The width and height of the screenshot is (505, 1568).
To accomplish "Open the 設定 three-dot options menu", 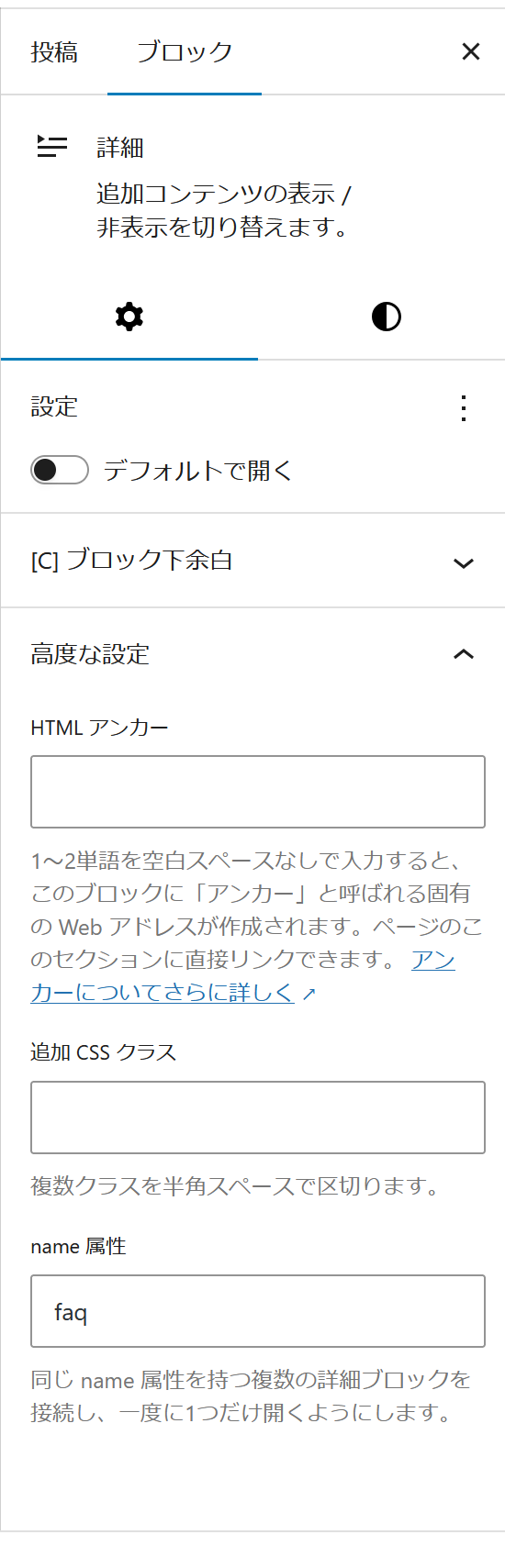I will click(464, 407).
